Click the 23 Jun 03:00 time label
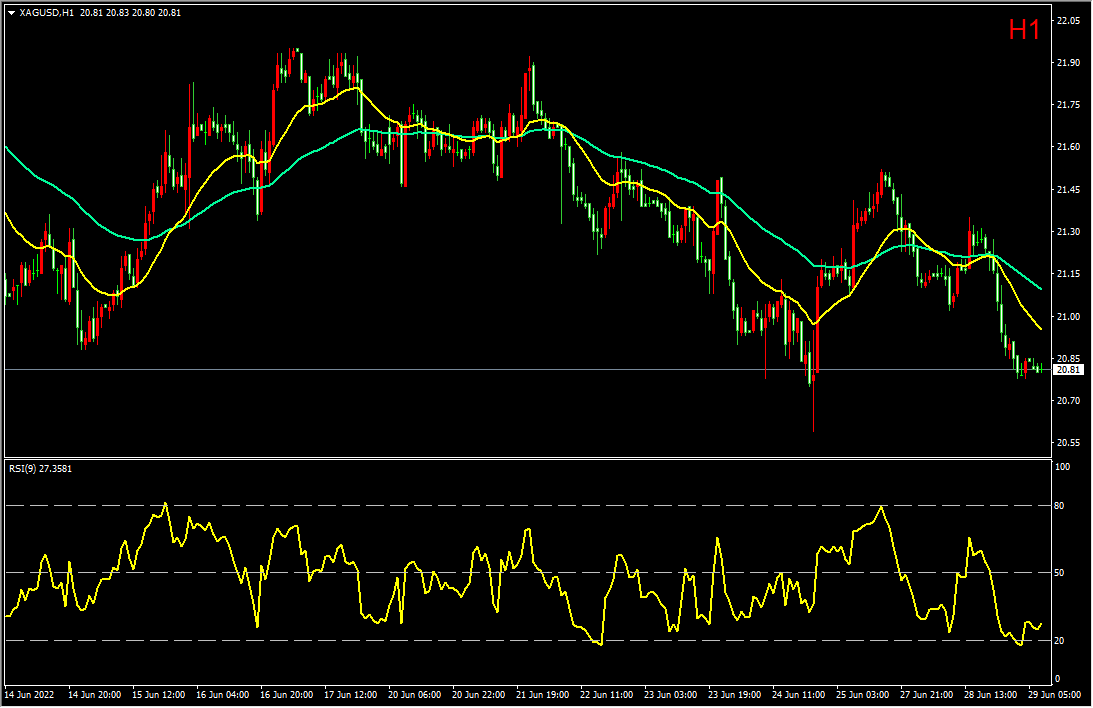The width and height of the screenshot is (1093, 708). 671,695
